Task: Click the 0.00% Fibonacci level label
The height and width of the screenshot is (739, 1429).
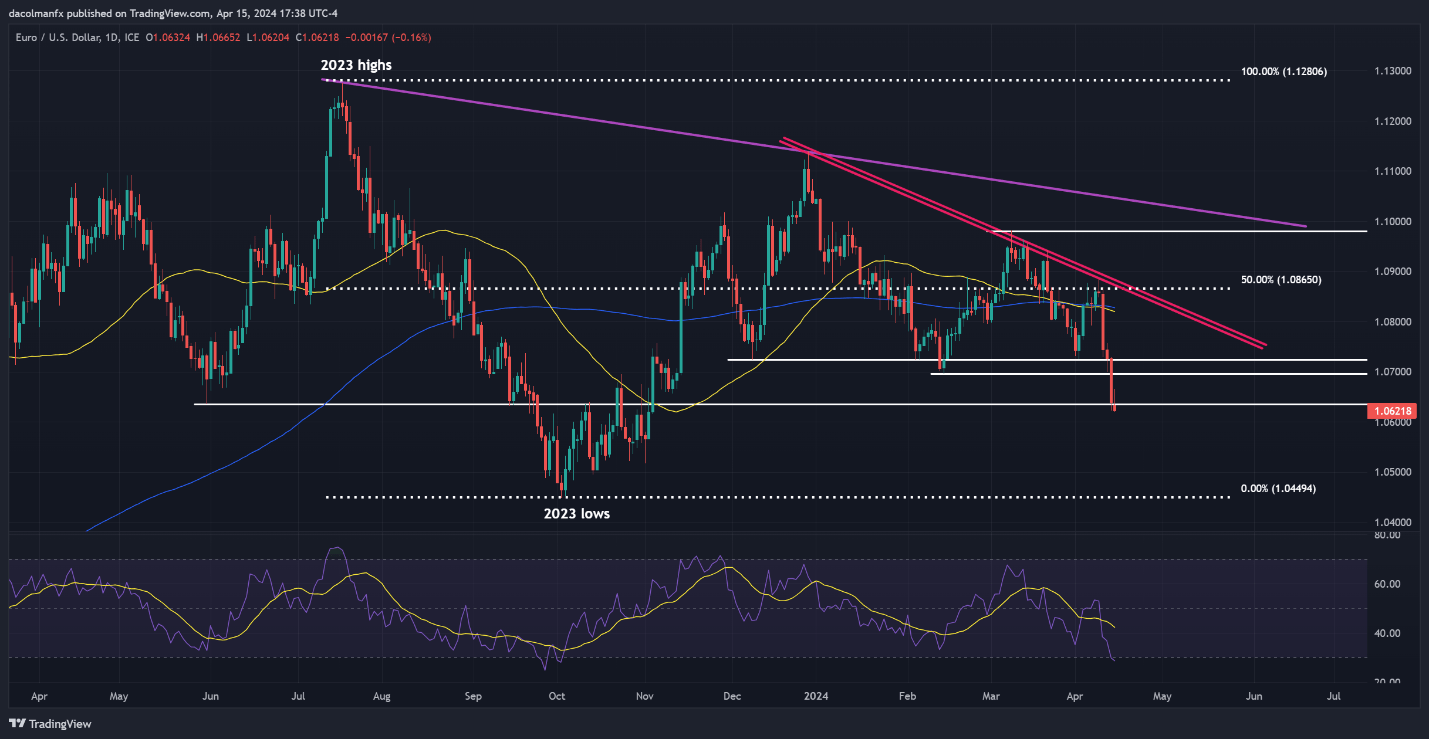Action: click(1277, 488)
